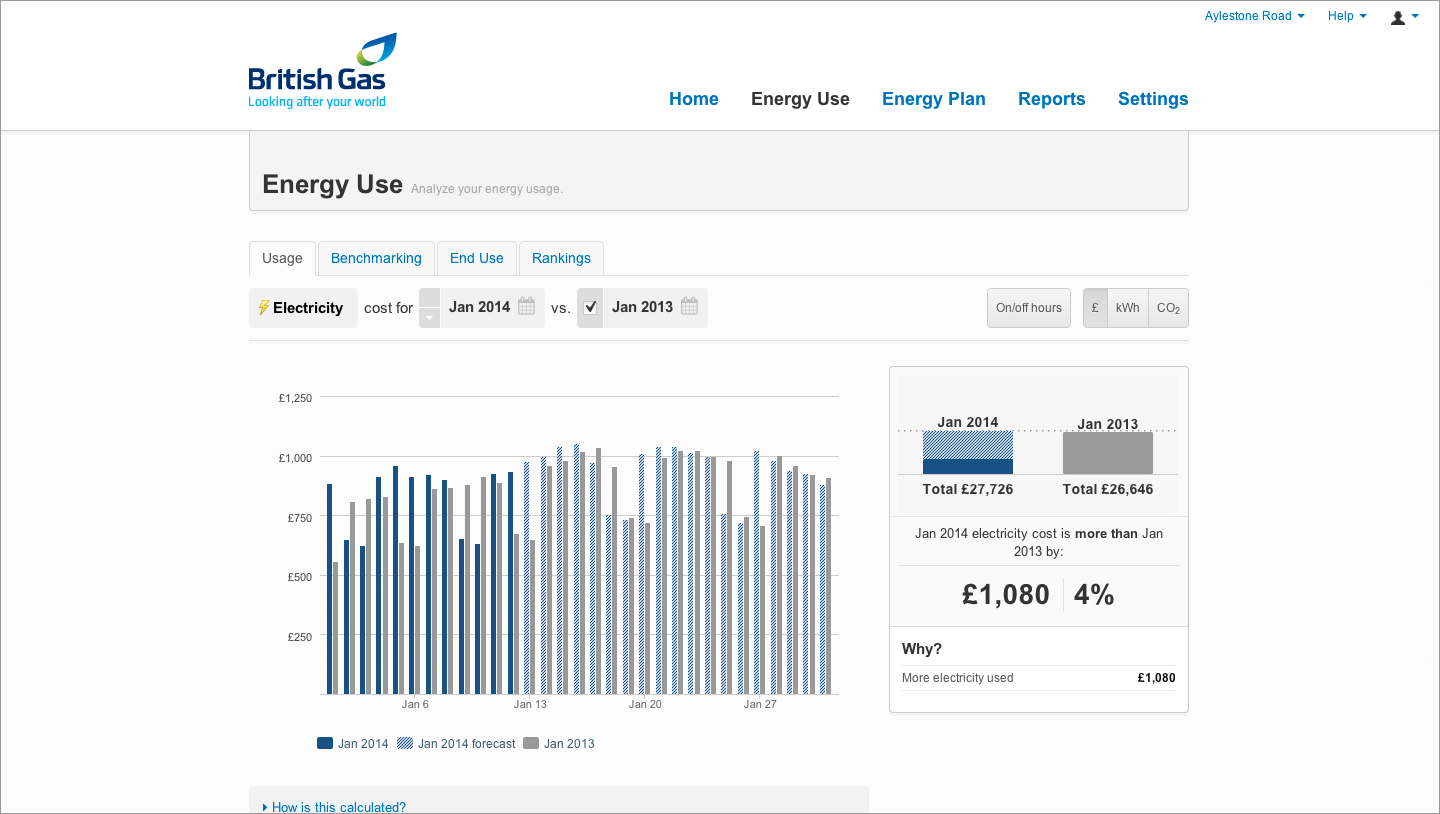Switch units to pounds (£)
Viewport: 1440px width, 814px height.
pyautogui.click(x=1095, y=308)
